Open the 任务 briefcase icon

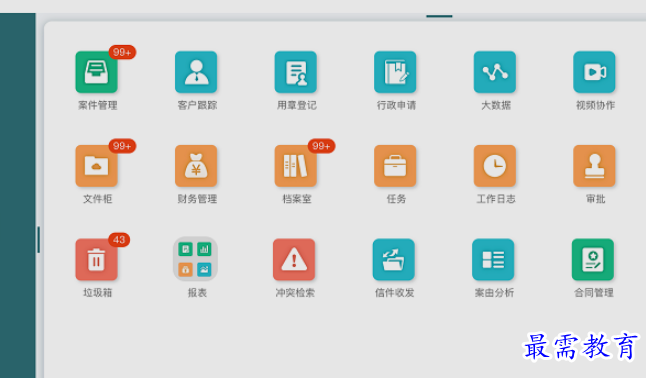(395, 166)
